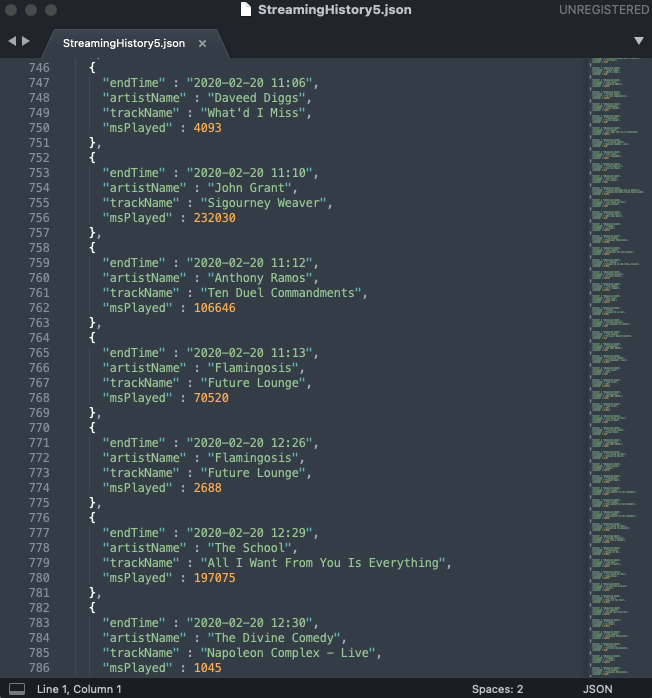Click the endTime value "2020-02-20 11:13"
Screen dimensions: 652x698
250,353
